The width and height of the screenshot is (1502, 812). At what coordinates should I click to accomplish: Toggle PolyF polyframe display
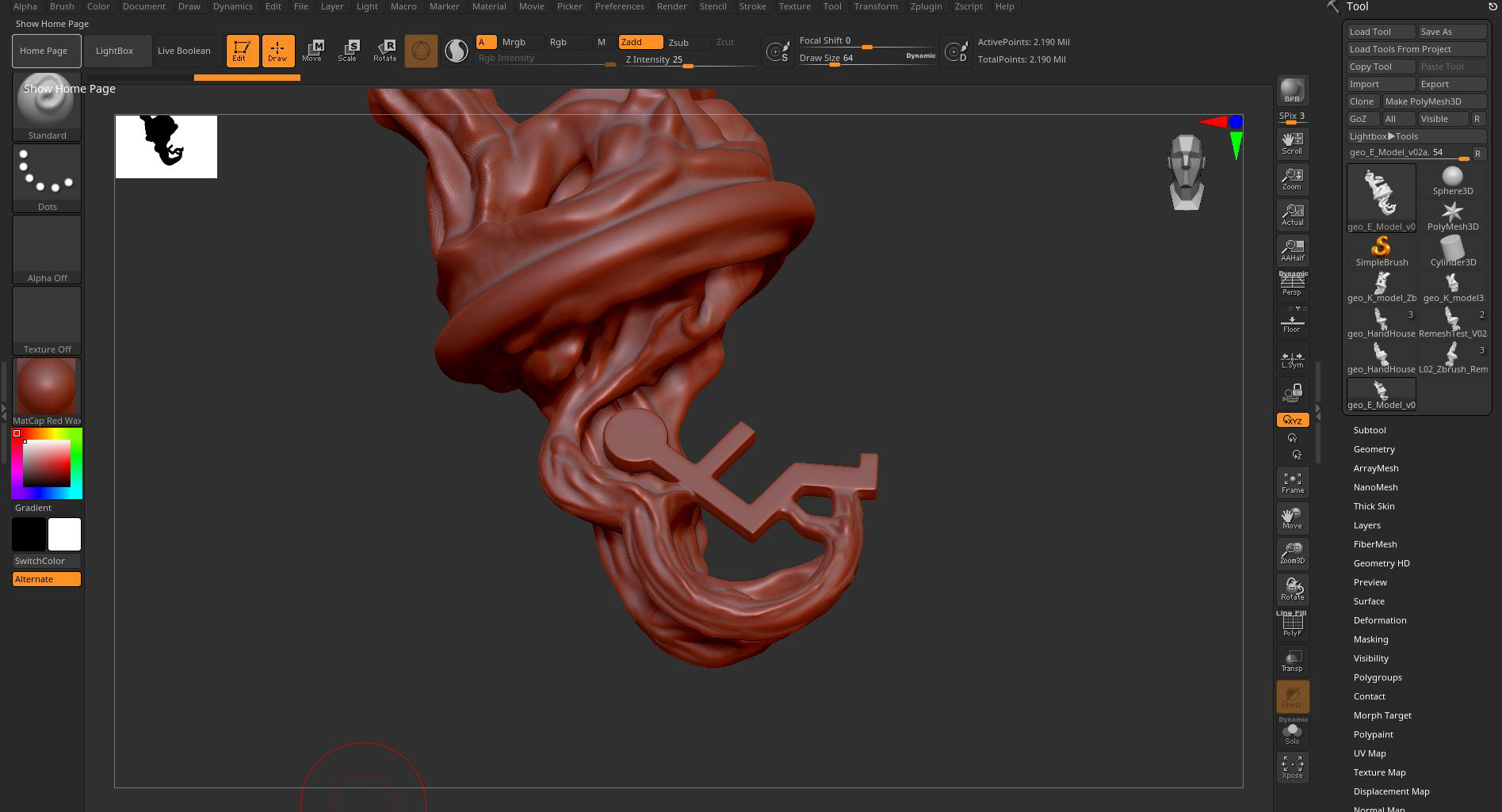click(x=1292, y=624)
